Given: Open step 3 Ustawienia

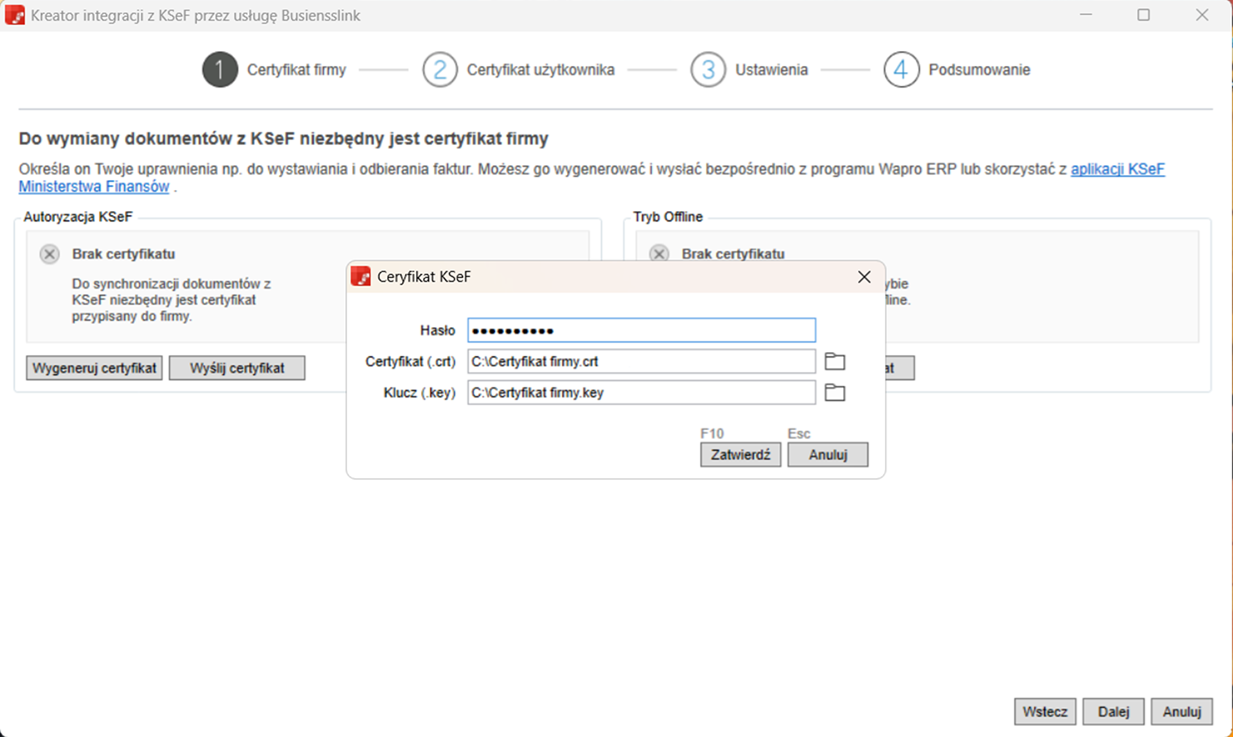Looking at the screenshot, I should pos(708,70).
